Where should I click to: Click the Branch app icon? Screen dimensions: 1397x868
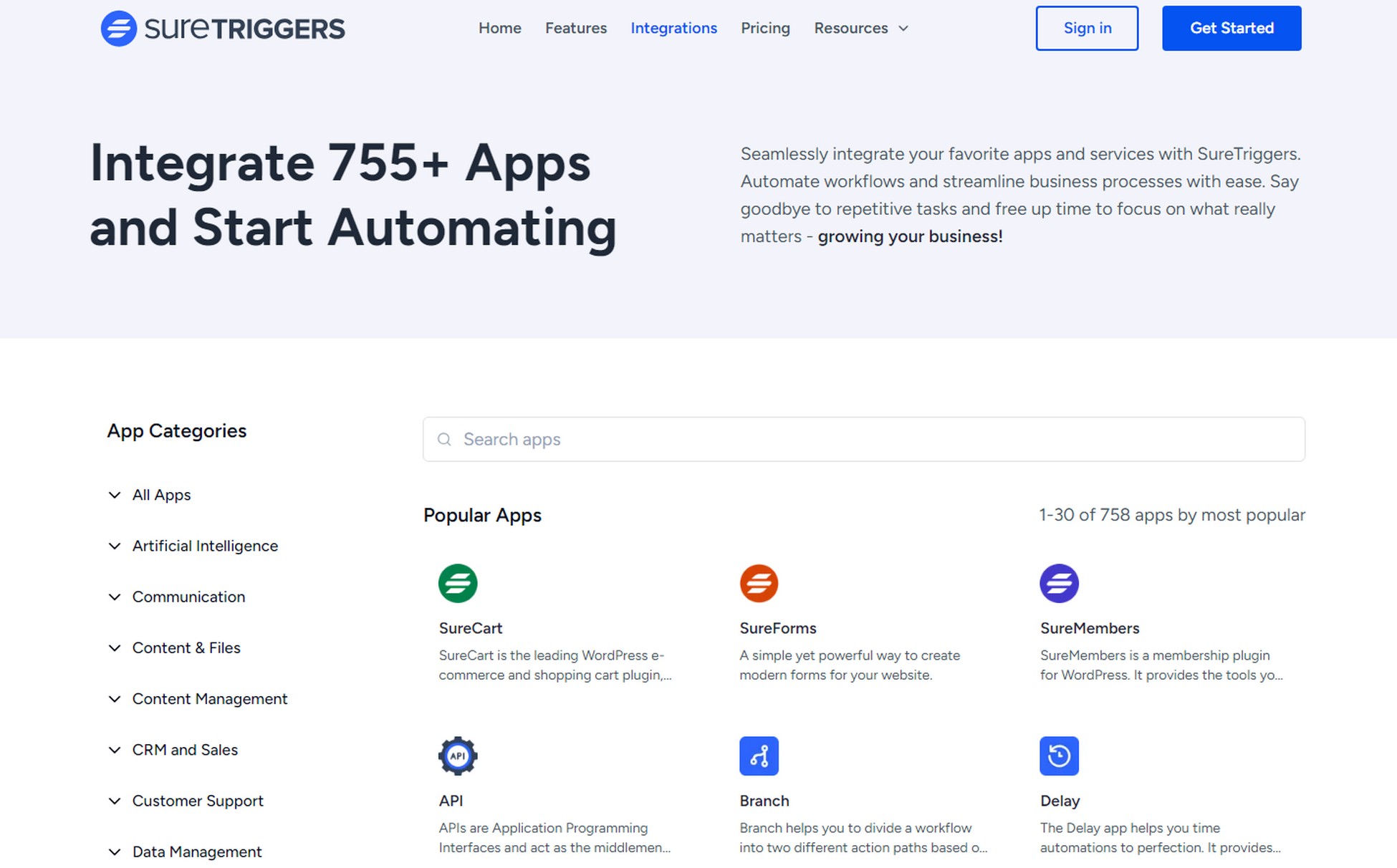coord(758,756)
